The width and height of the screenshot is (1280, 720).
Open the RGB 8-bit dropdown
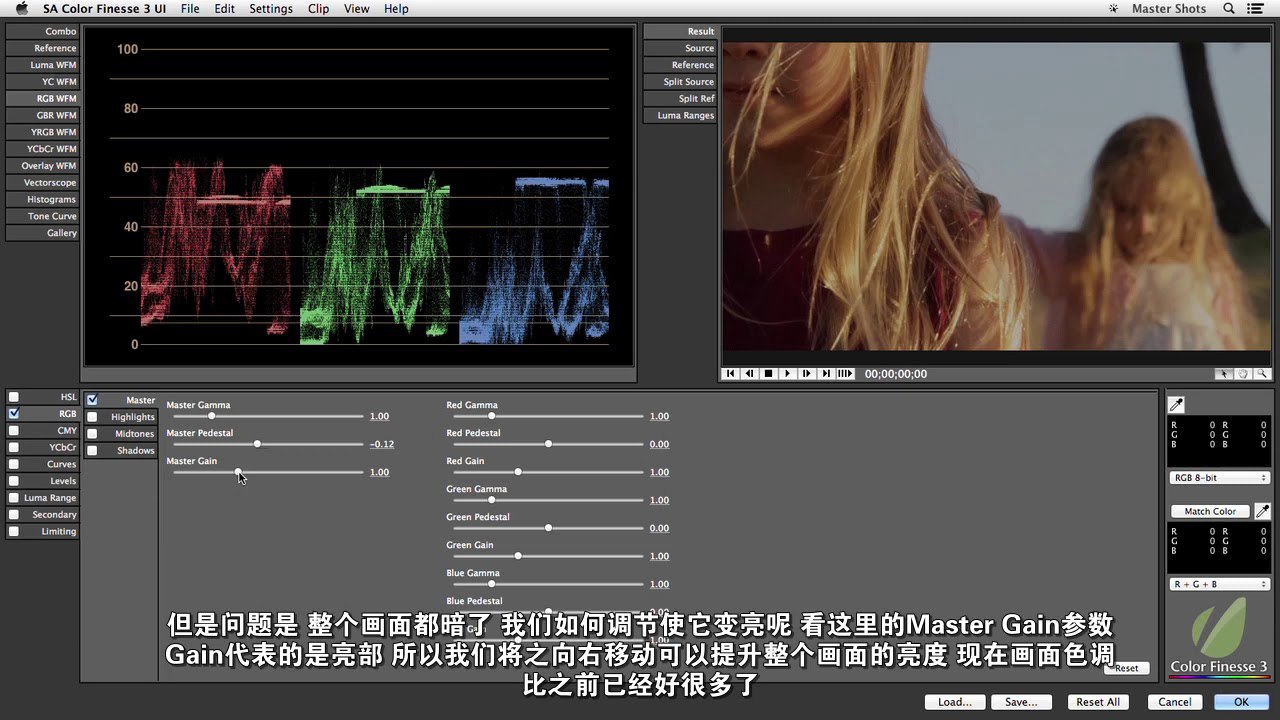click(1219, 478)
